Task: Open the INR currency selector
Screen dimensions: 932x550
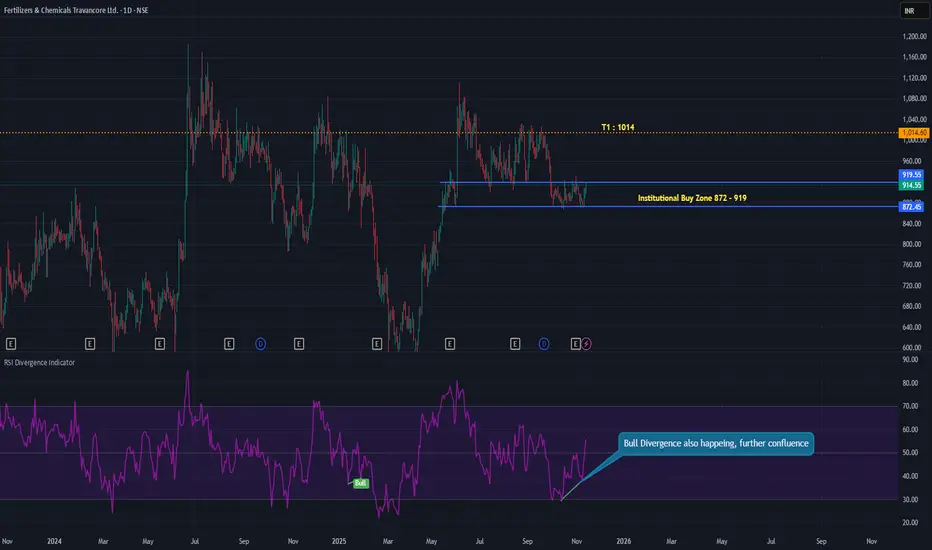Action: 914,11
